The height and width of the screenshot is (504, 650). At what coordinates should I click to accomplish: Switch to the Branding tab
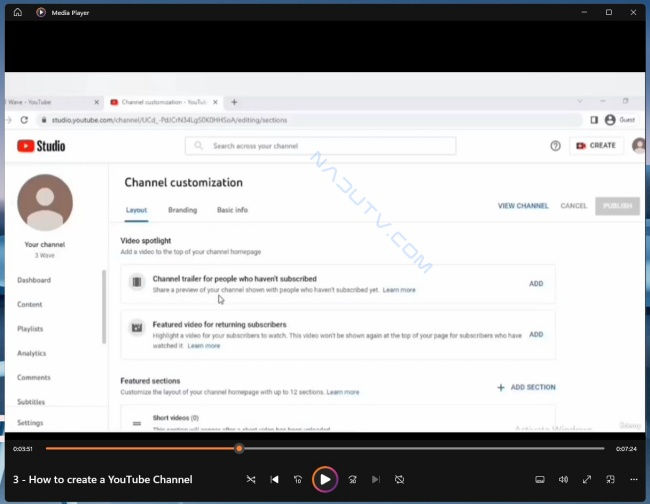click(x=182, y=210)
